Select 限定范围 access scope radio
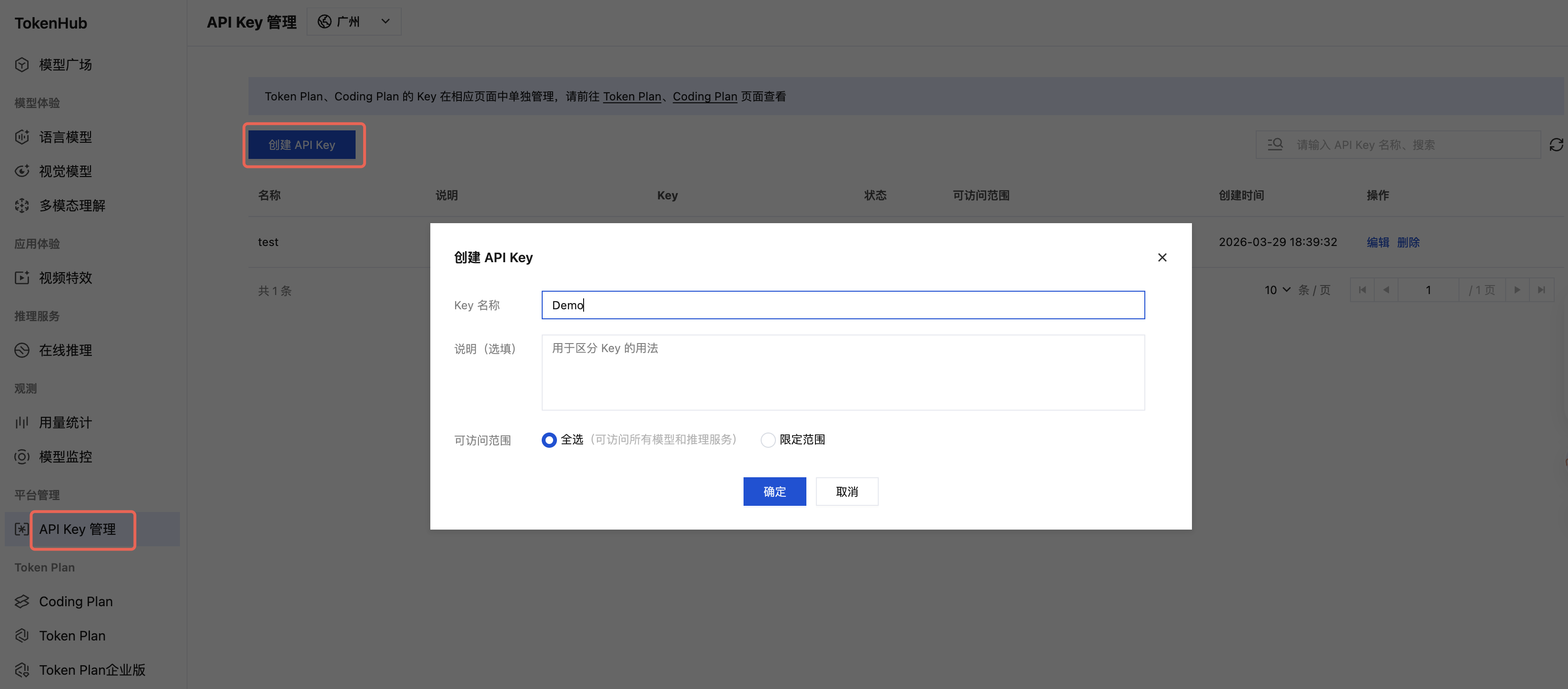 [x=768, y=440]
